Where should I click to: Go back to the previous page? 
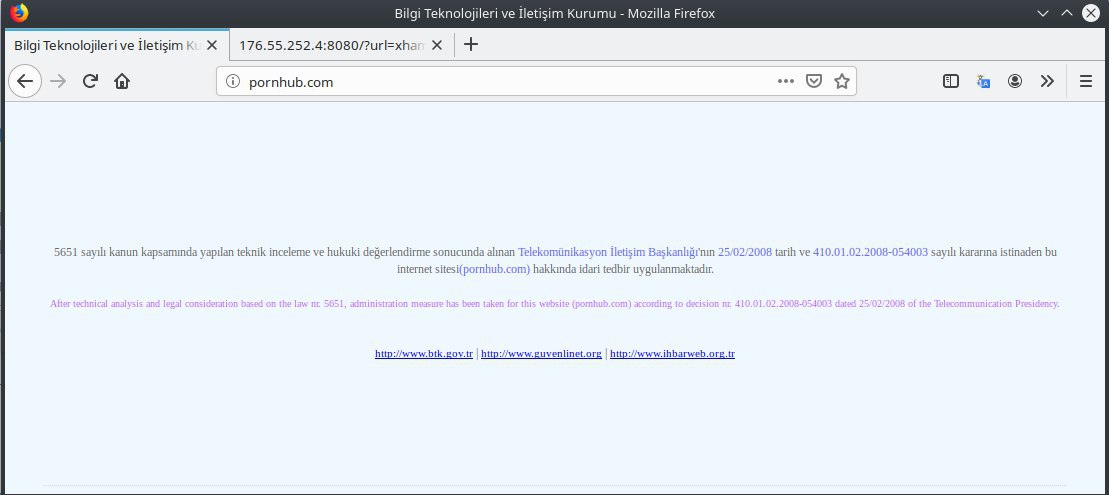pos(25,81)
